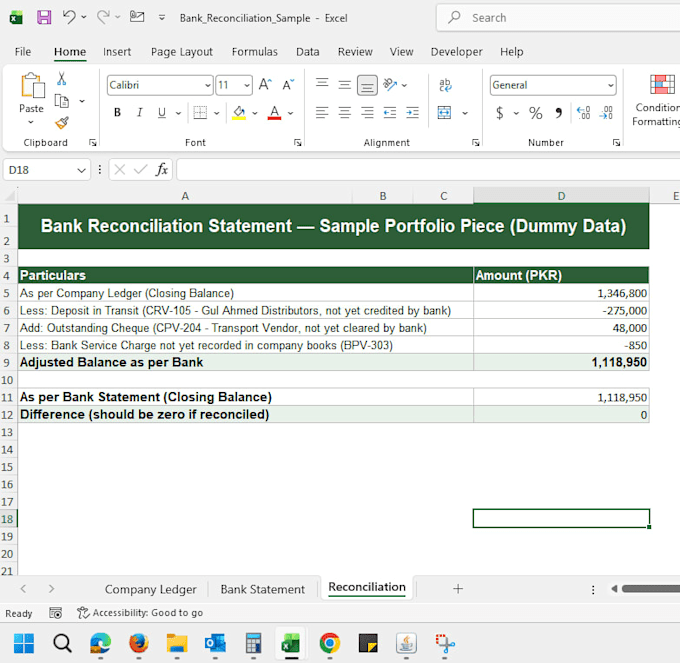The image size is (680, 663).
Task: Click the Percent Style icon
Action: 536,113
